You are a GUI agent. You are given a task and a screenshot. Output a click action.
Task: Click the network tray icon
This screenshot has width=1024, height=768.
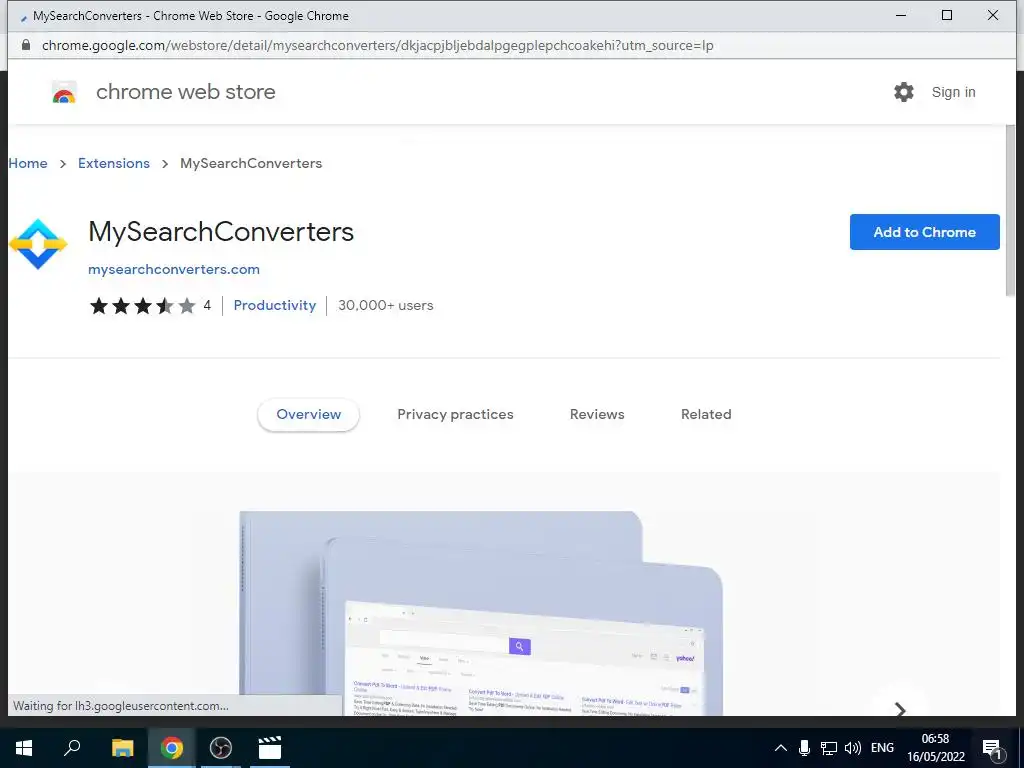tap(829, 748)
